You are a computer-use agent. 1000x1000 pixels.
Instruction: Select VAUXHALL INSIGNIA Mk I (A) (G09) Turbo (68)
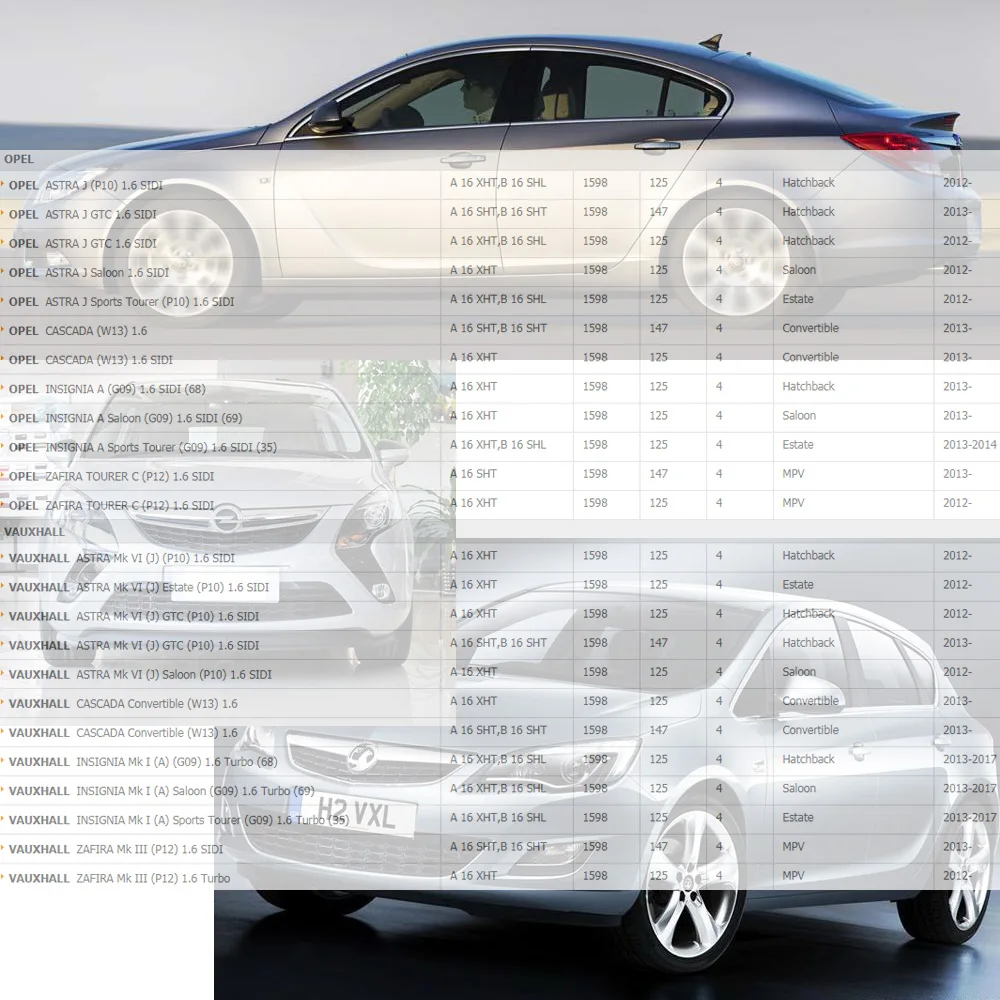pyautogui.click(x=143, y=762)
